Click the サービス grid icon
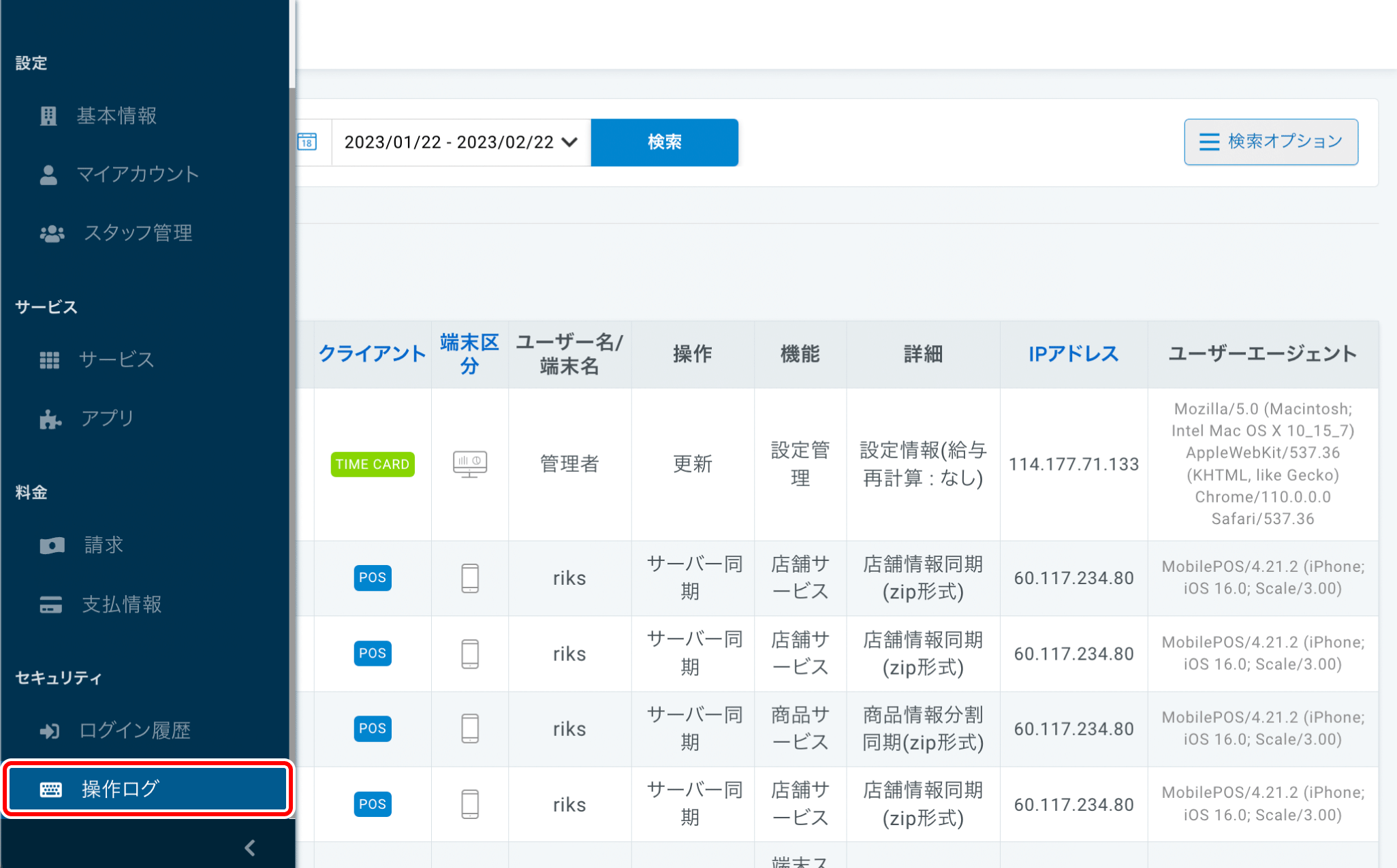 coord(50,359)
